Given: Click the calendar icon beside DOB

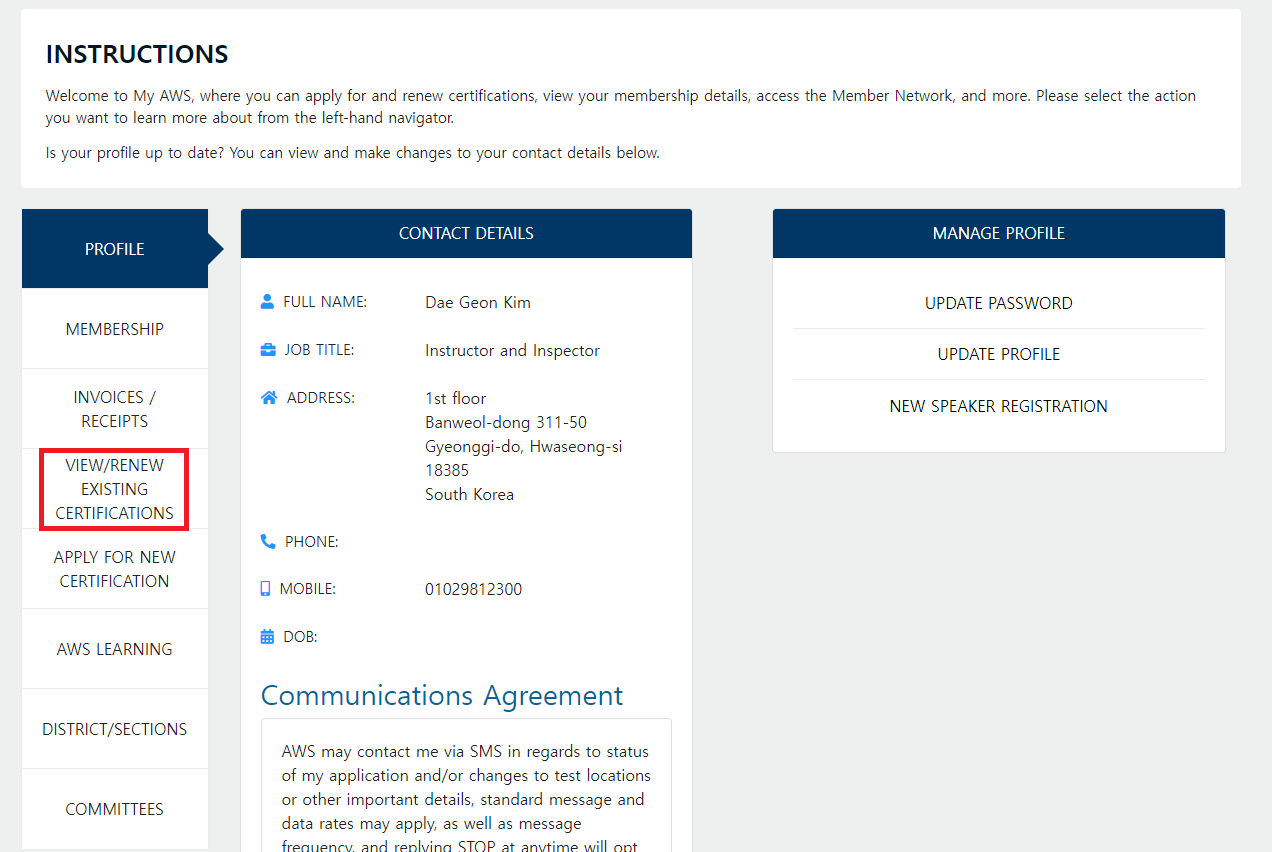Looking at the screenshot, I should pos(267,637).
